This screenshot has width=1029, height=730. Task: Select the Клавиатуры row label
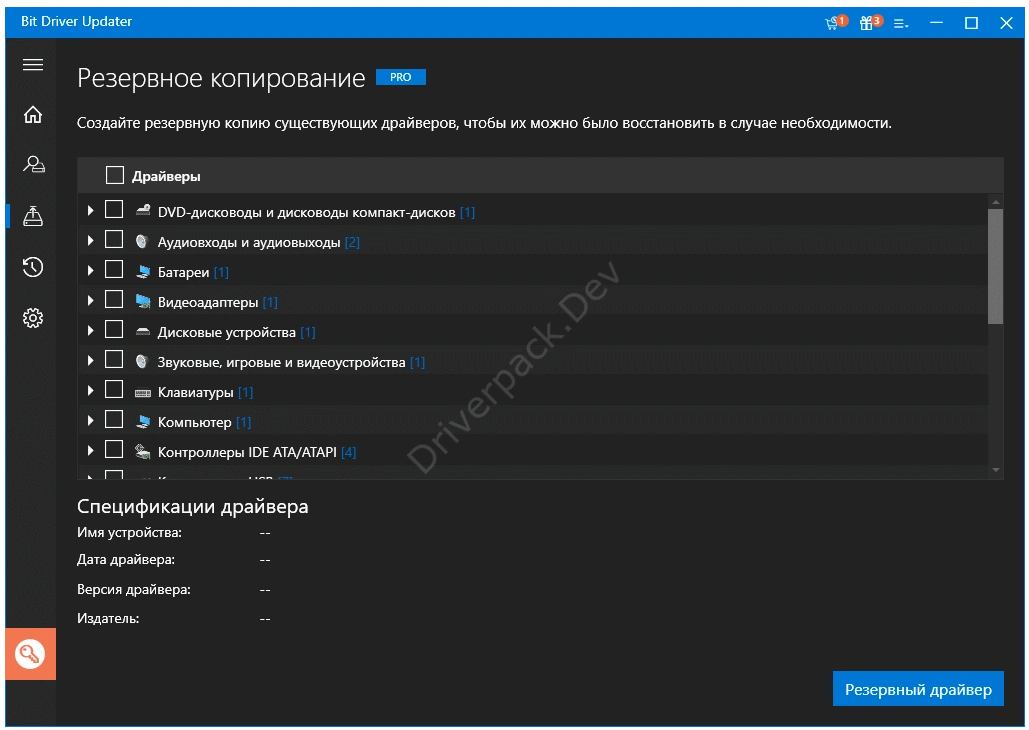tap(196, 393)
